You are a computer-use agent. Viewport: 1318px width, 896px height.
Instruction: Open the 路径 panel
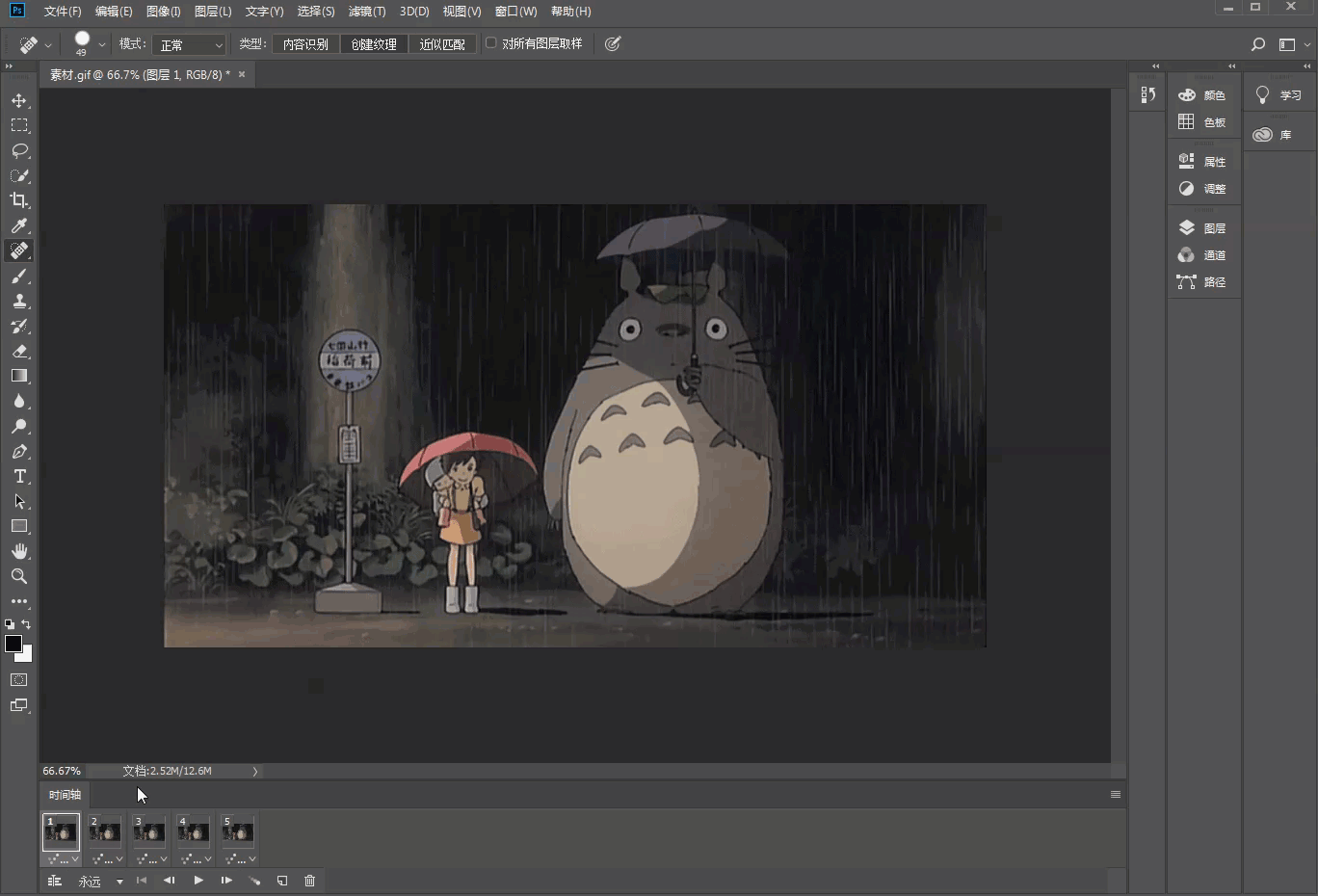pos(1203,282)
